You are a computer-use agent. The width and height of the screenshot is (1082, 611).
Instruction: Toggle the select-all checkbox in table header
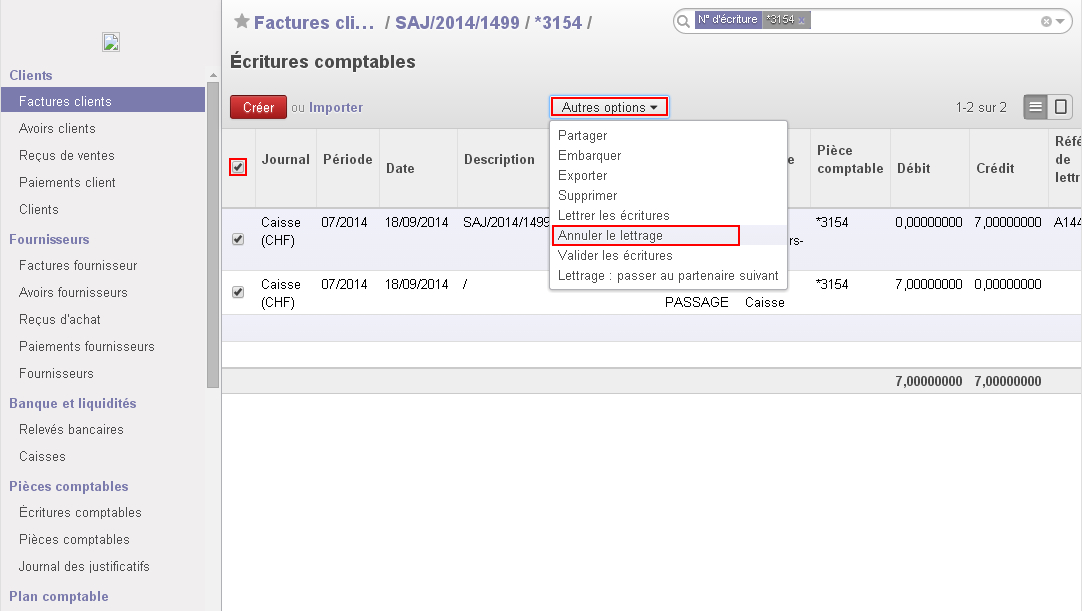[238, 167]
